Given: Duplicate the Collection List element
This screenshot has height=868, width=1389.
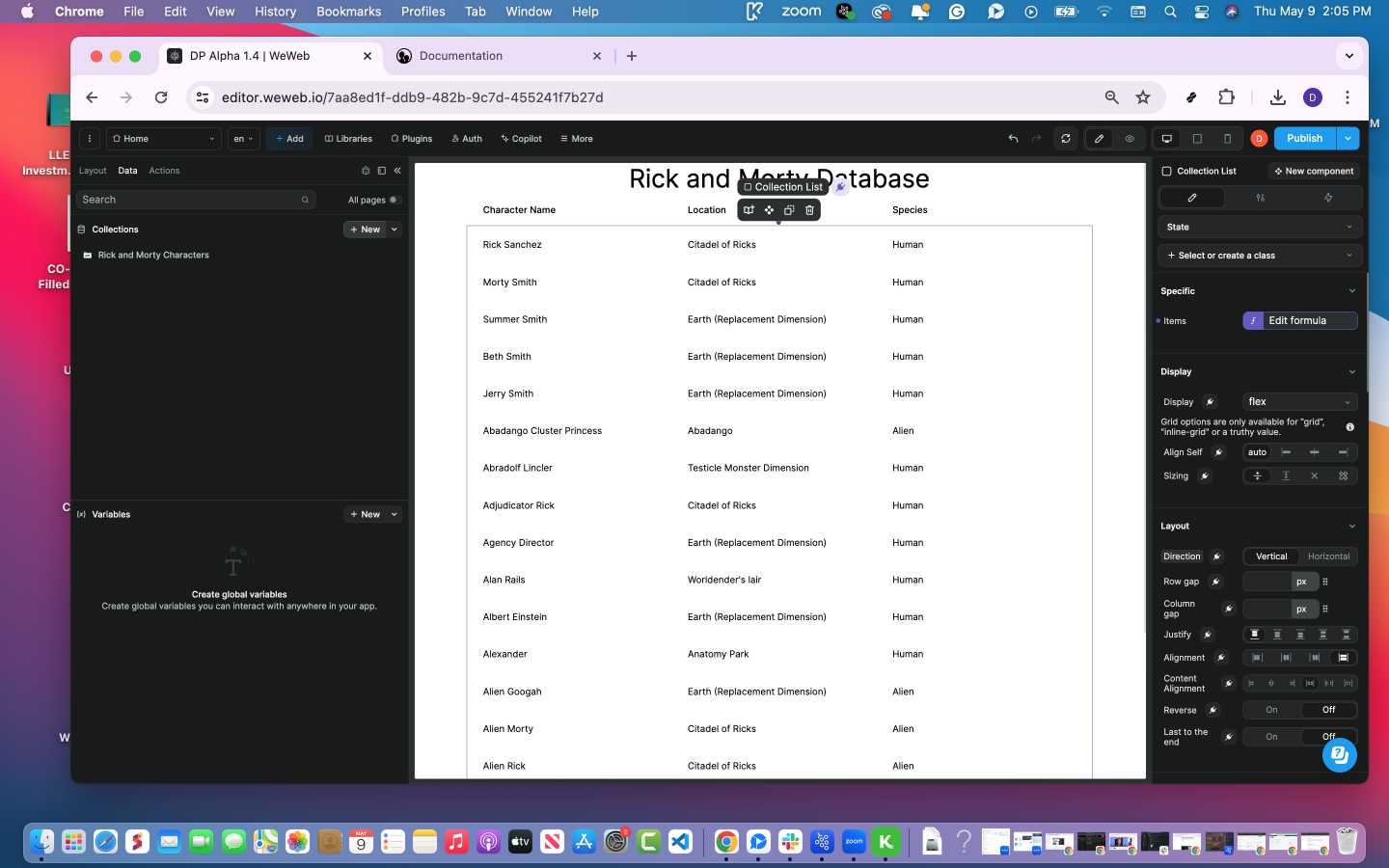Looking at the screenshot, I should [x=789, y=209].
